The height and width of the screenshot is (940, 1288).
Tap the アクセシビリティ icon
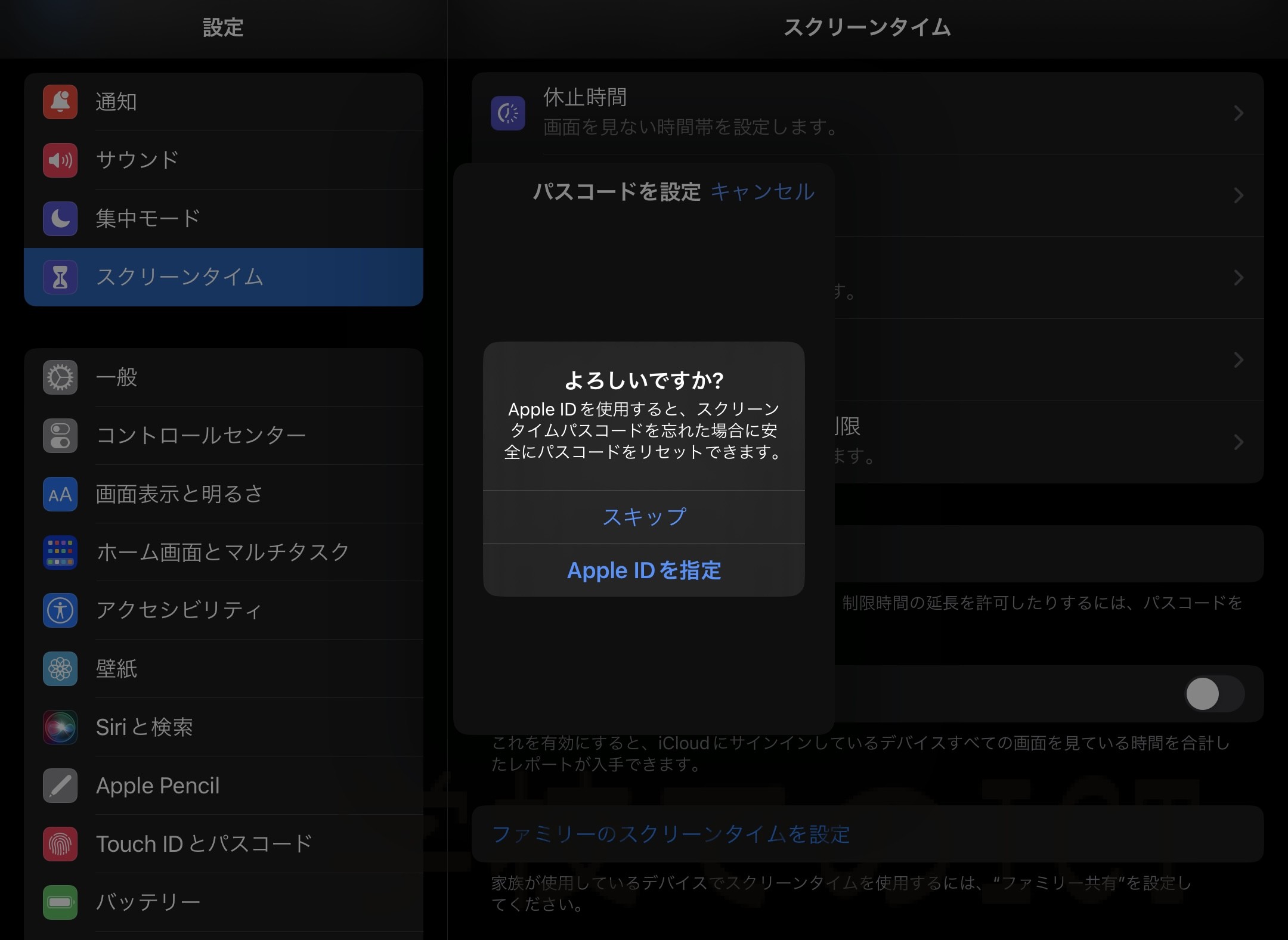pos(60,610)
